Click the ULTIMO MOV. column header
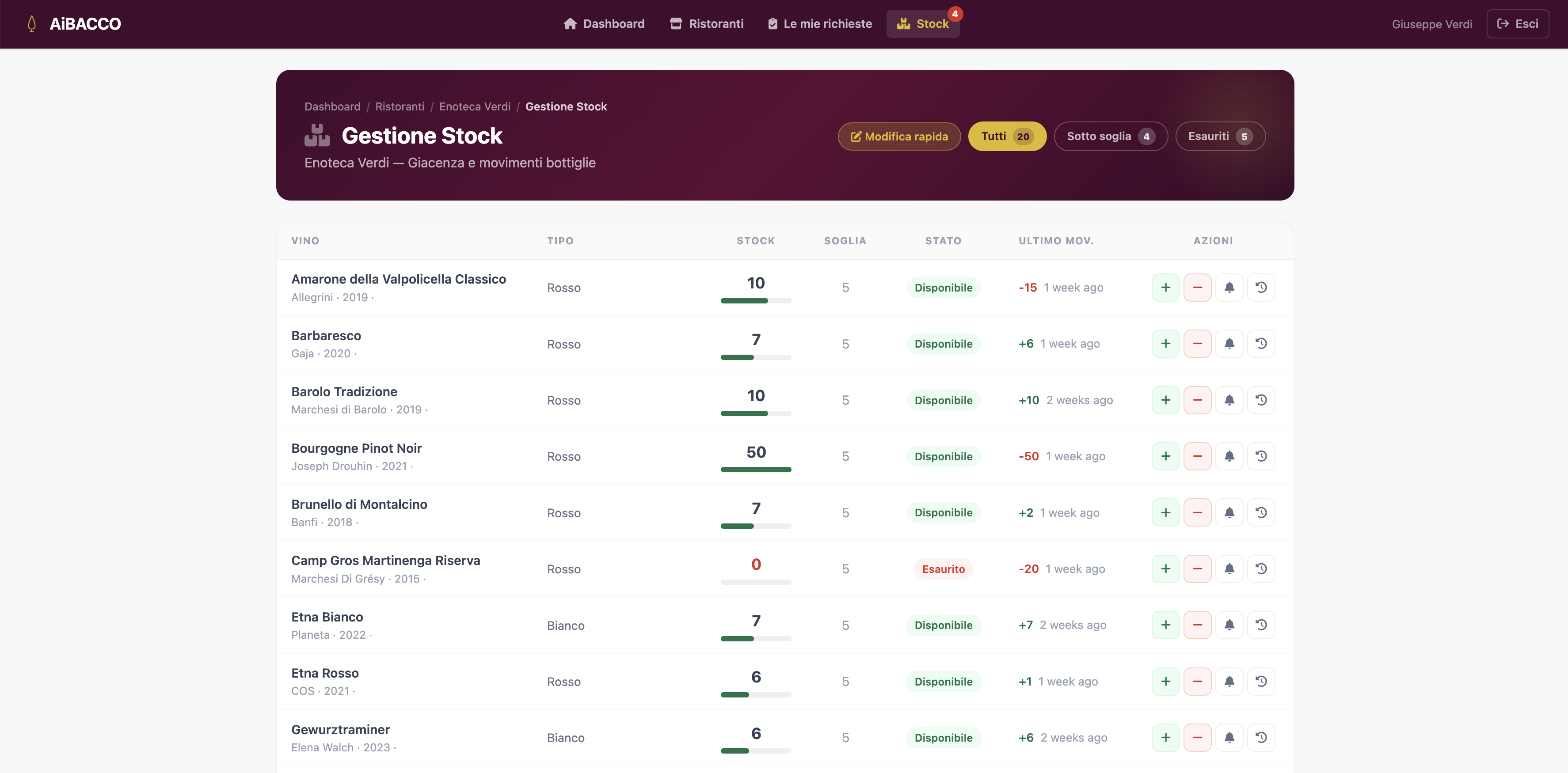Screen dimensions: 1568x773 [x=1056, y=241]
